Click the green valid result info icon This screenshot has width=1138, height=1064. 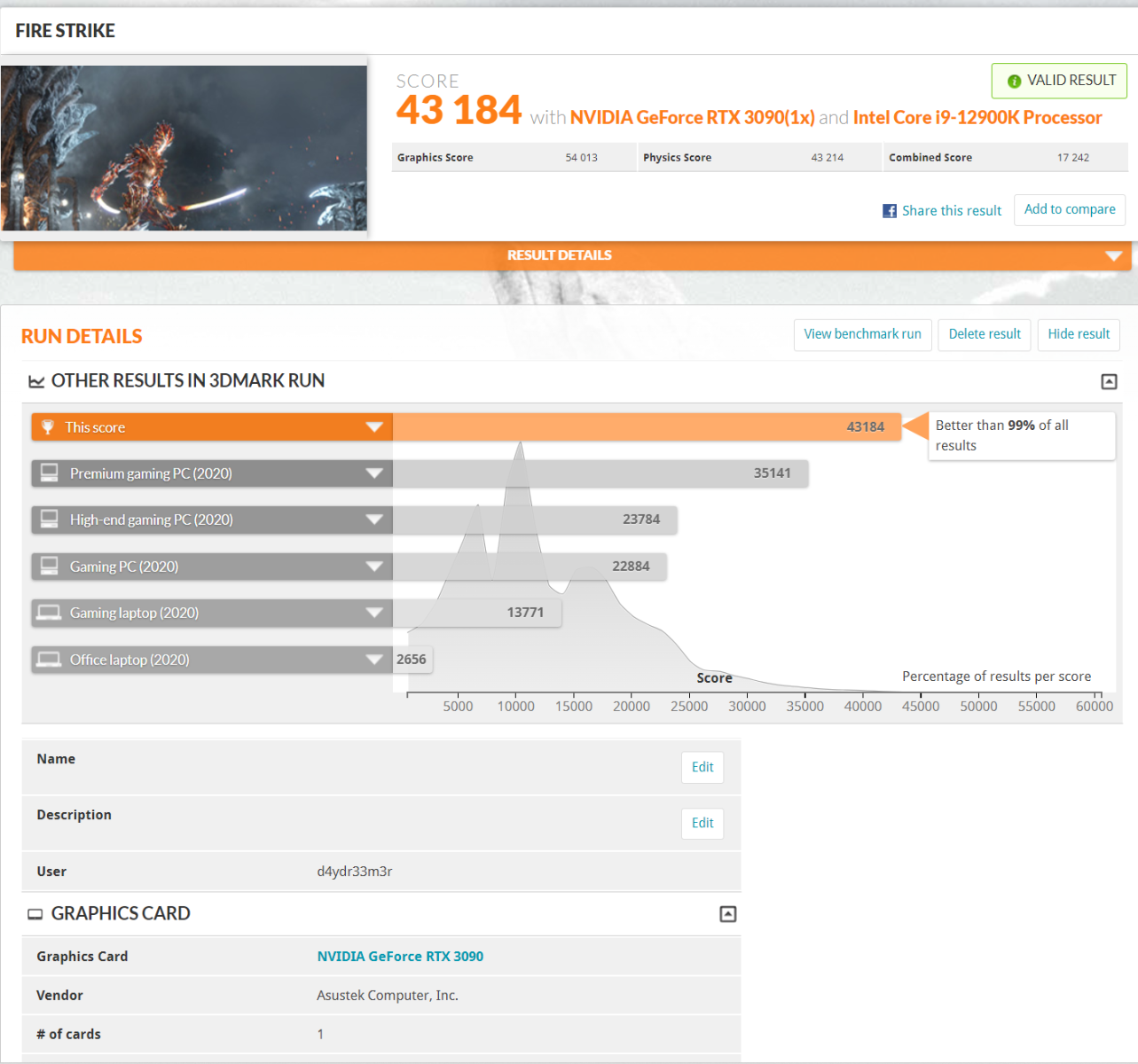tap(1014, 81)
